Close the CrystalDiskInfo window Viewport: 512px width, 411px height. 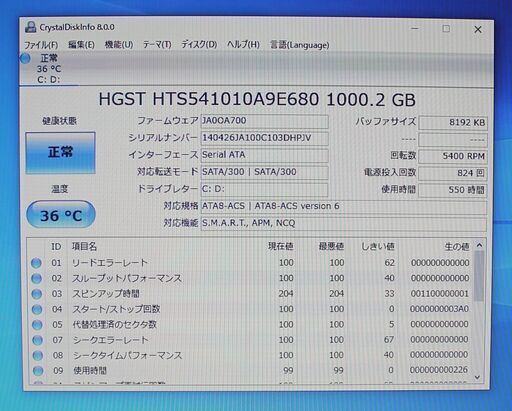tap(478, 30)
